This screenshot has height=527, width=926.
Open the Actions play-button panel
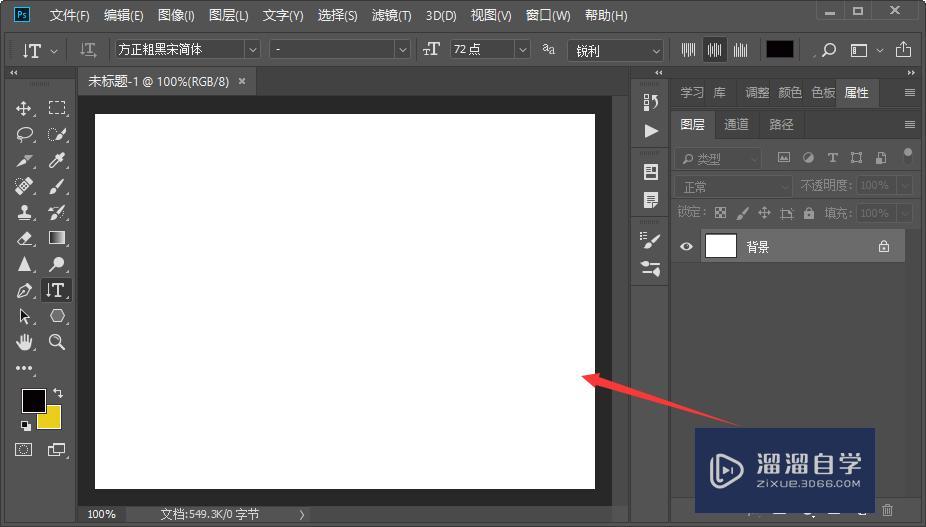[x=651, y=131]
